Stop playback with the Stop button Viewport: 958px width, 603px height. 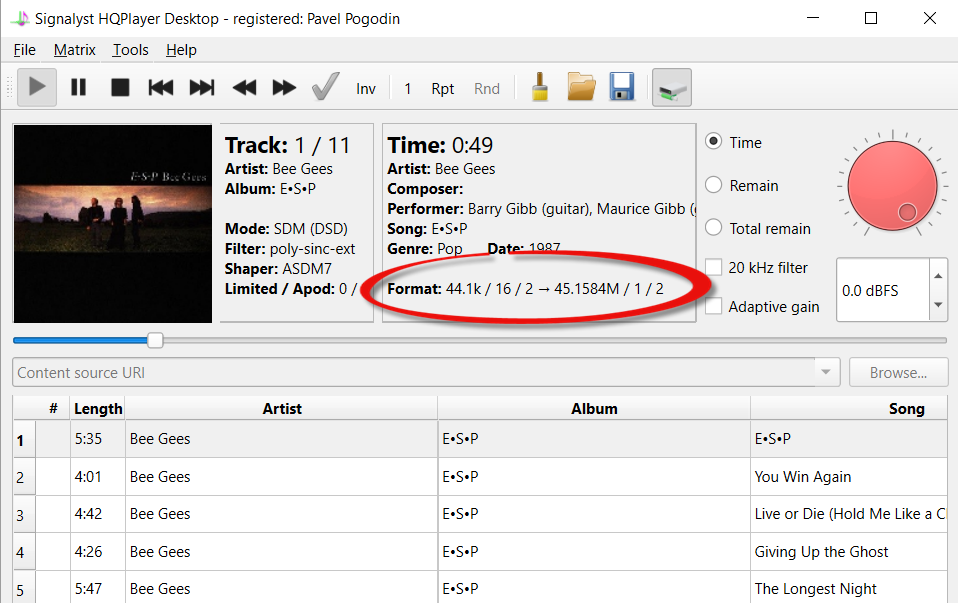120,87
